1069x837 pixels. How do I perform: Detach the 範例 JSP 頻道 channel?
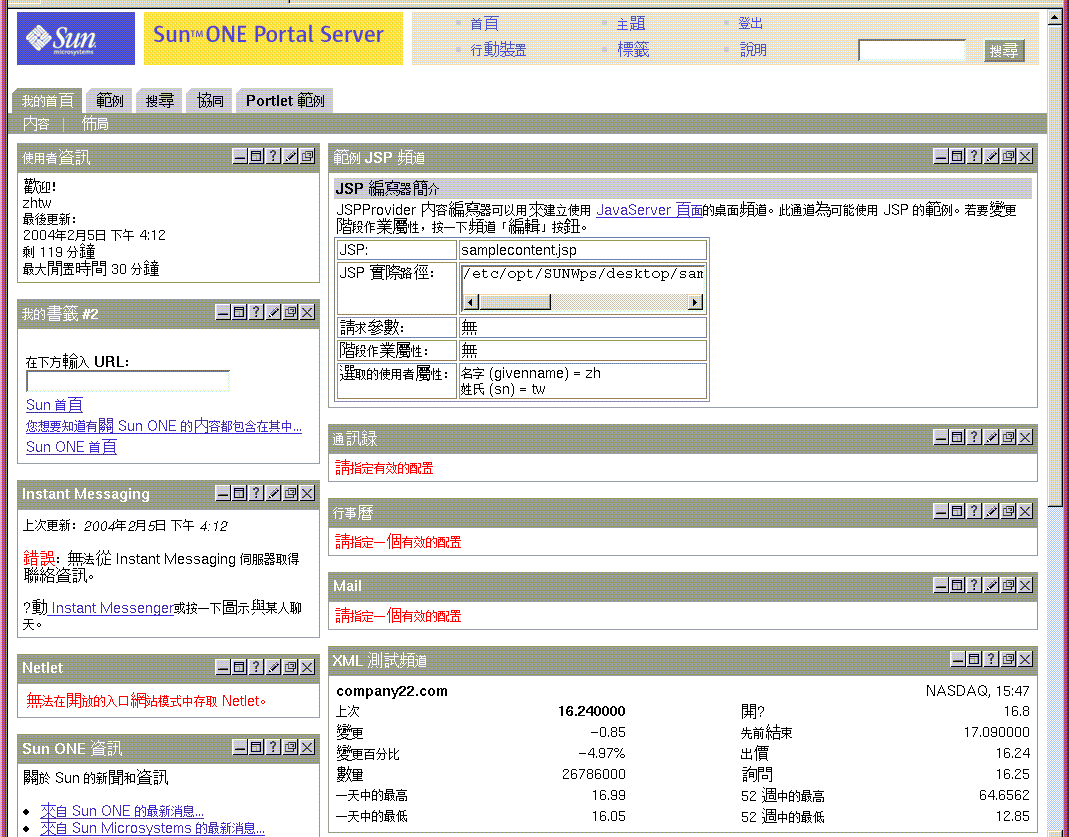(x=1008, y=157)
